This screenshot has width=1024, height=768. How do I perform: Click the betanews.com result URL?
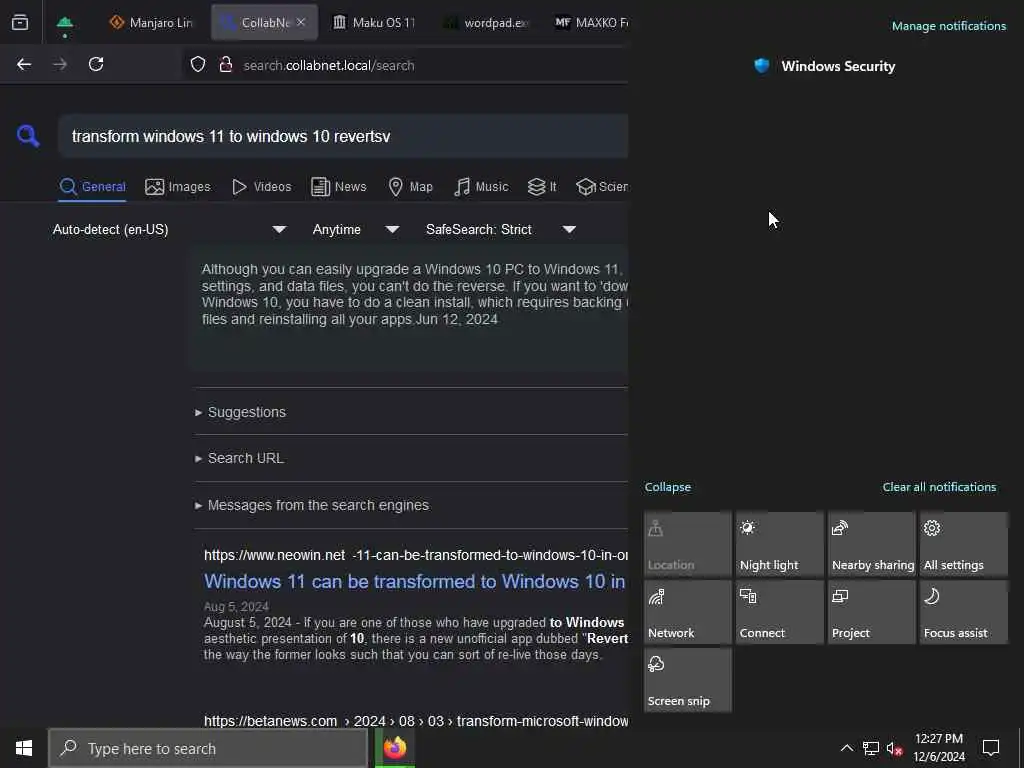pos(415,721)
